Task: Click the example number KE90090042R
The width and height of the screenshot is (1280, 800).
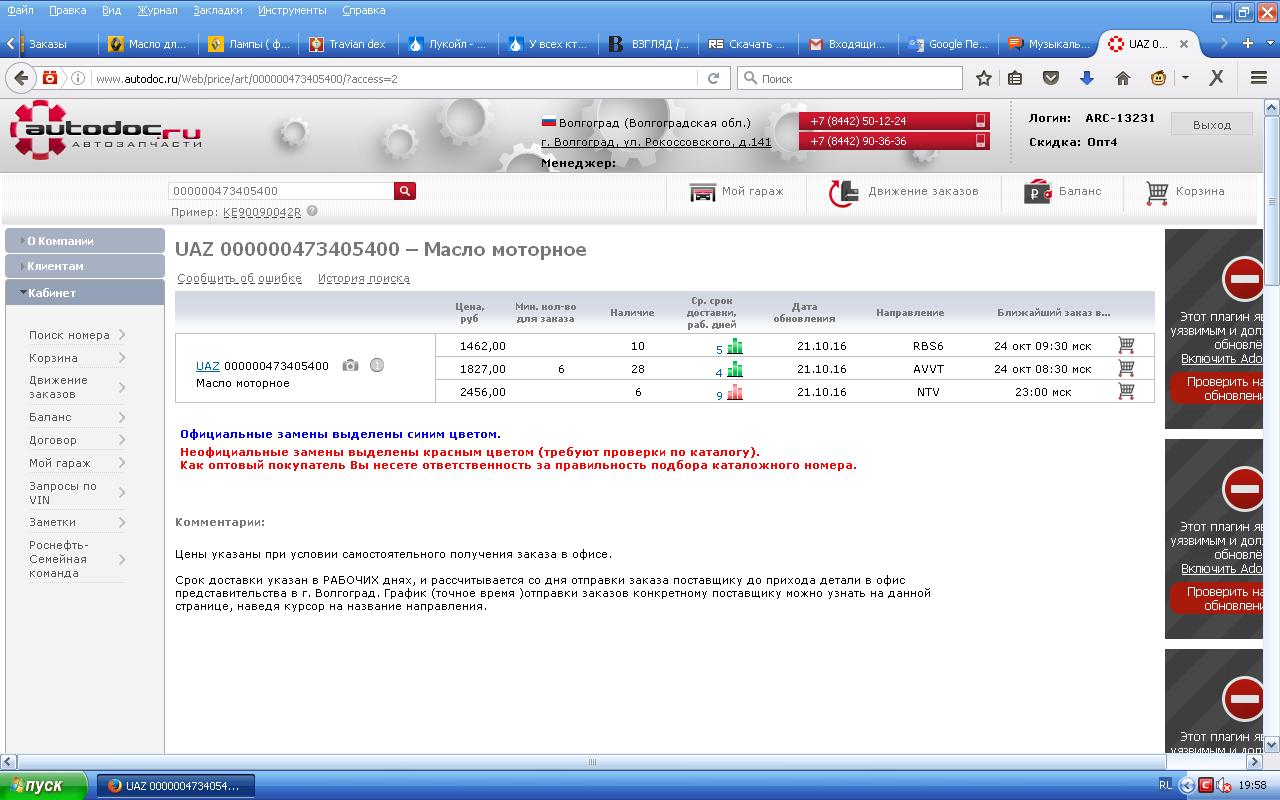Action: (x=262, y=212)
